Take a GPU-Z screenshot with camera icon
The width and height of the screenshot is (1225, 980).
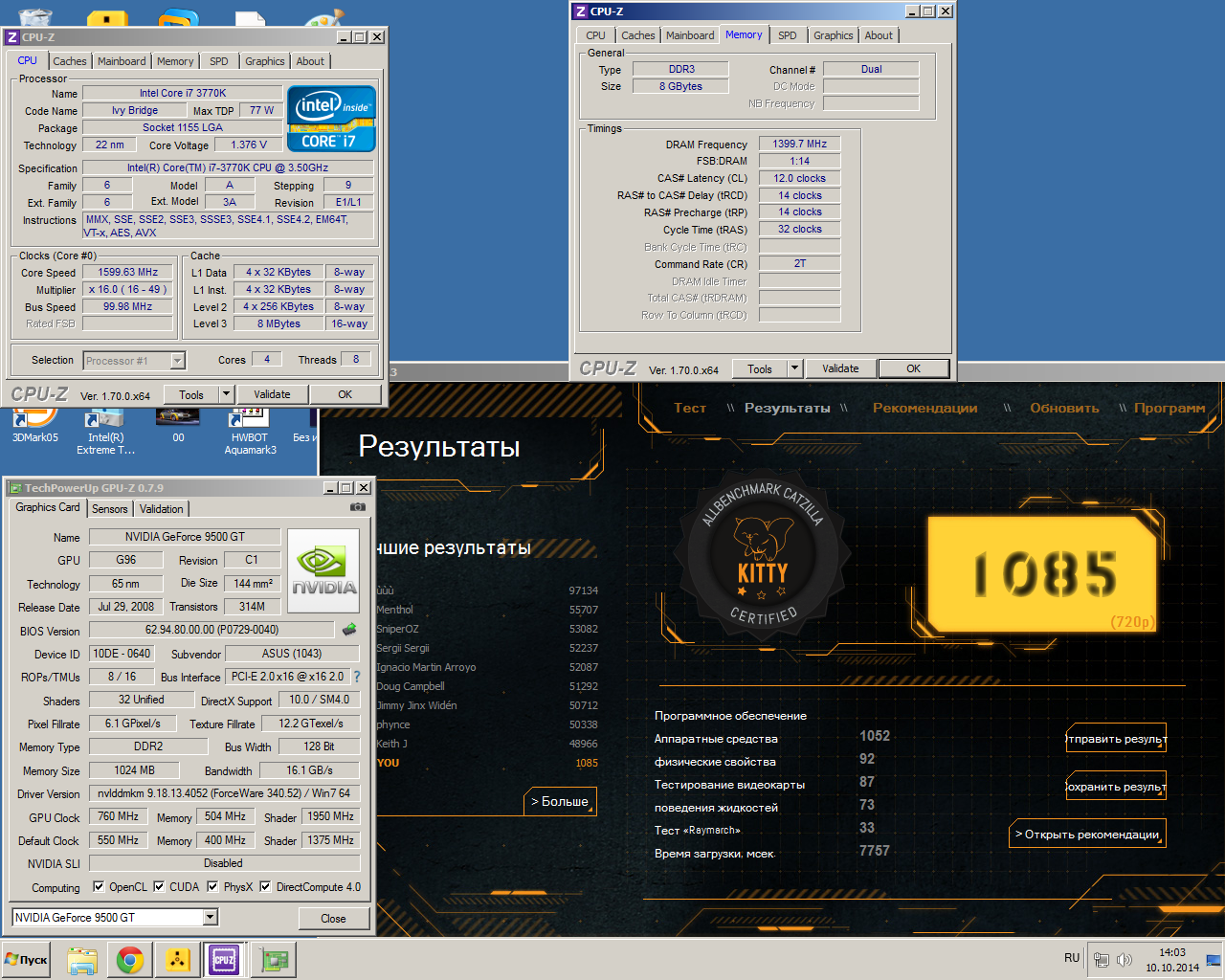(358, 507)
